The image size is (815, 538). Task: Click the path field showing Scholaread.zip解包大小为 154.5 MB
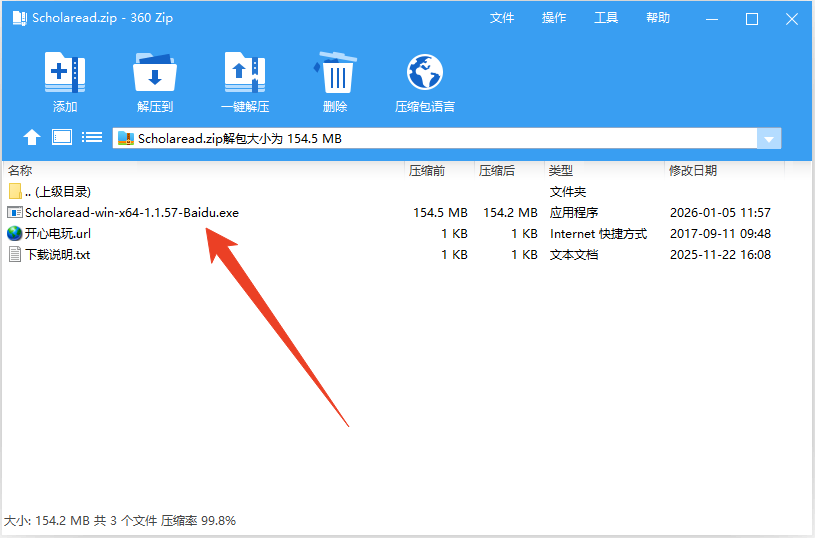[435, 139]
